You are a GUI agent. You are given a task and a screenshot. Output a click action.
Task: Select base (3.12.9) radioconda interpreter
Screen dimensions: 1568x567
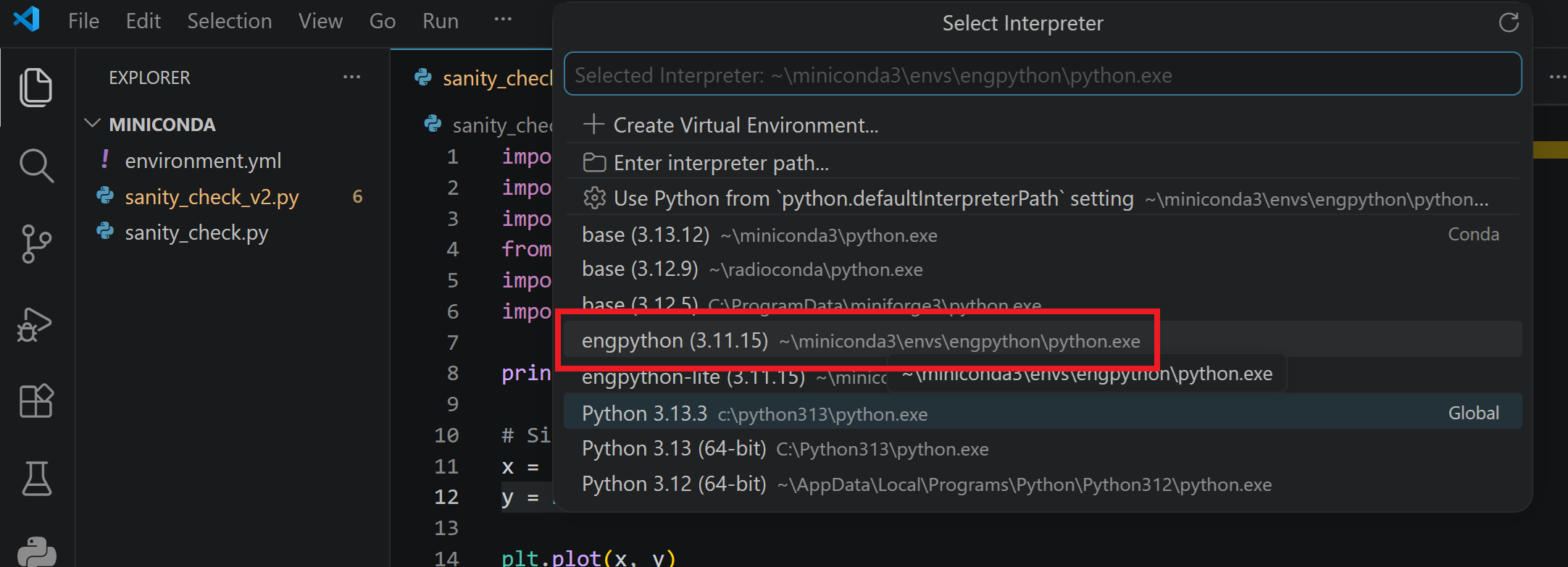coord(1042,269)
